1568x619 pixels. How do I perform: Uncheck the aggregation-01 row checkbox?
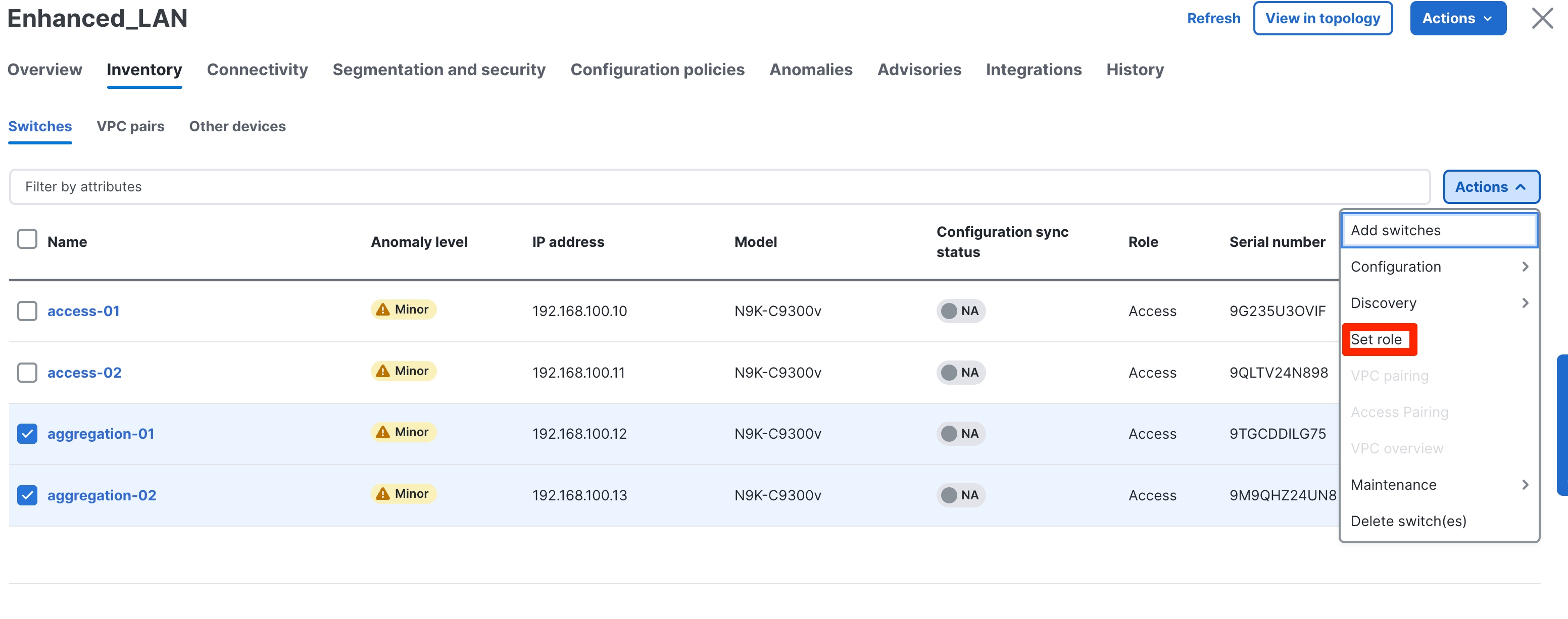coord(27,434)
